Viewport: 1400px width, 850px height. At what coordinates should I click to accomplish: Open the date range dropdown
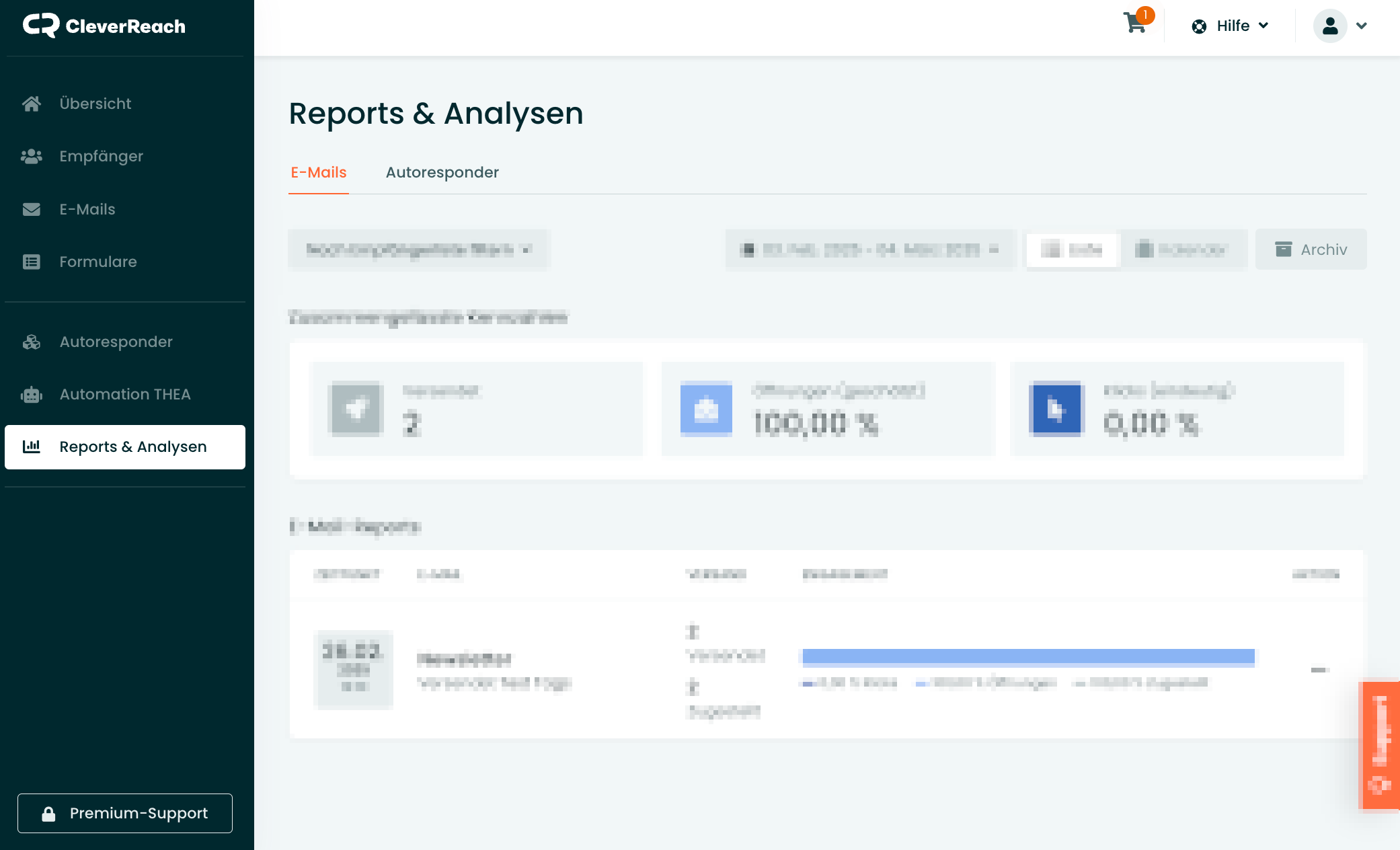(x=870, y=249)
